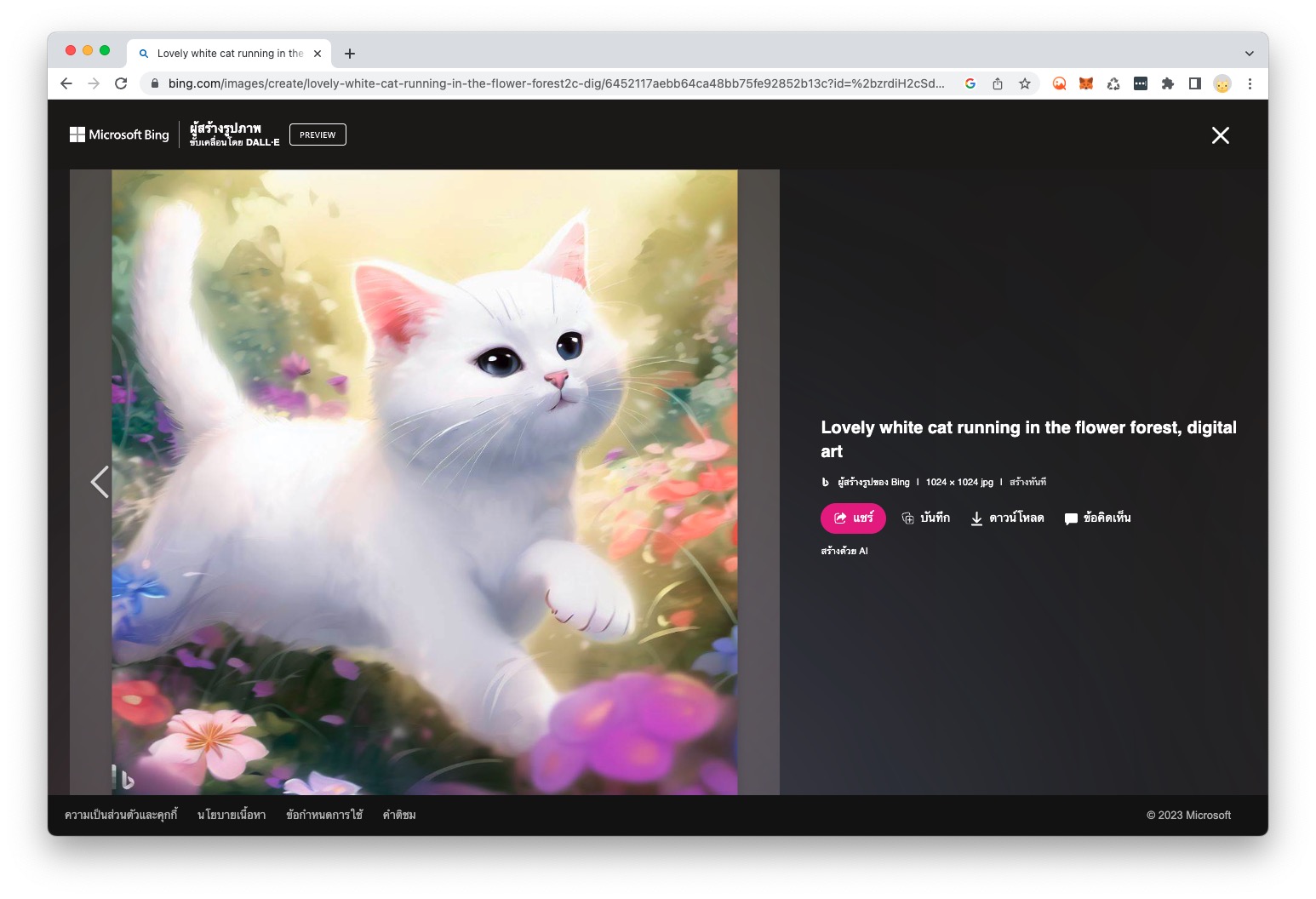Open the feedback (ข้อคิดเห็น) option

(x=1097, y=518)
